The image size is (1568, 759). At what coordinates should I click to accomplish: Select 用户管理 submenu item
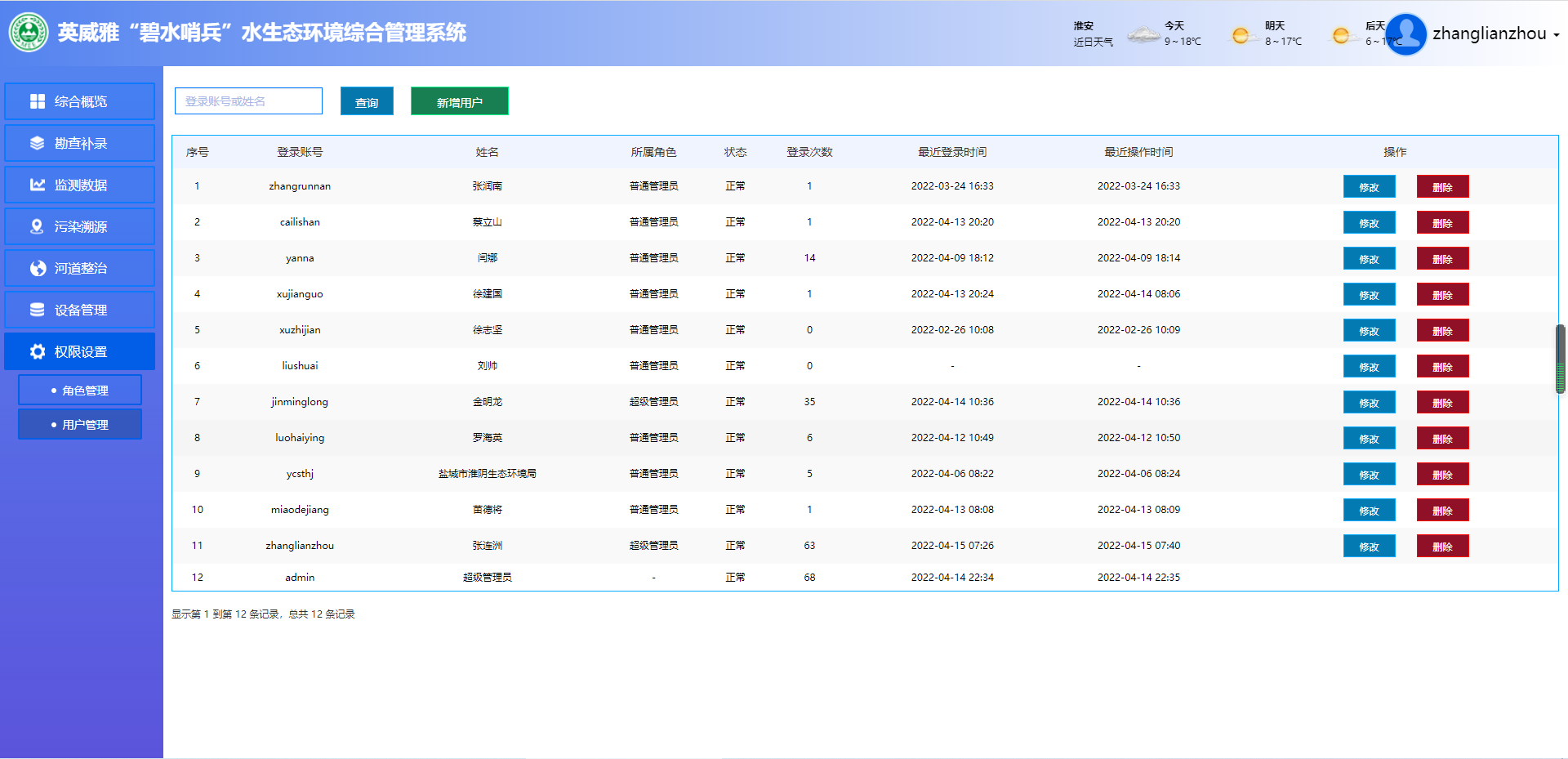click(x=80, y=425)
